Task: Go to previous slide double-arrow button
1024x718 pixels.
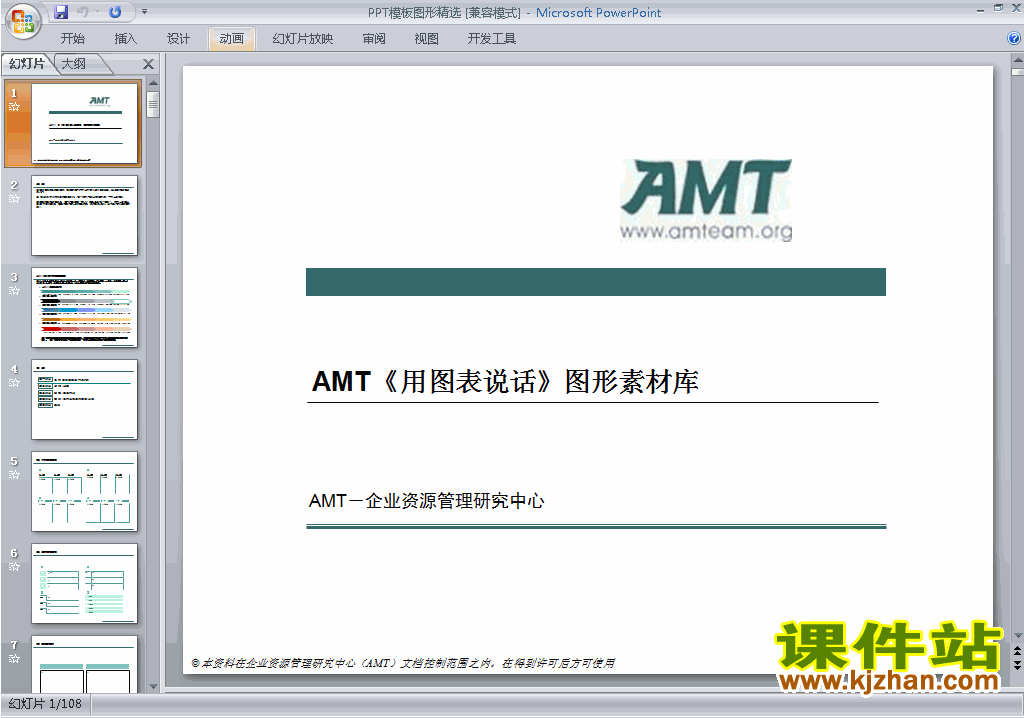Action: pos(1017,651)
